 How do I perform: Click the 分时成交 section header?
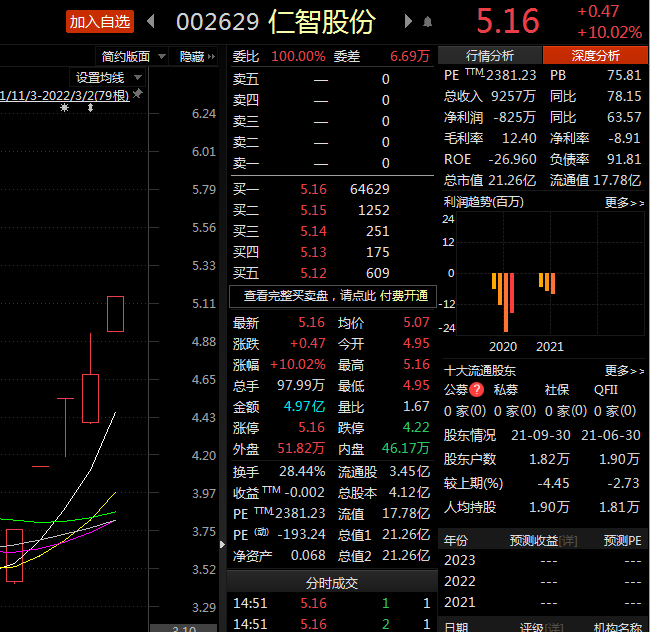[x=331, y=583]
